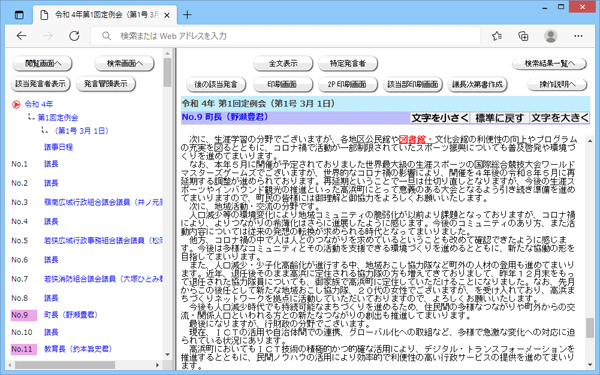Image resolution: width=600 pixels, height=375 pixels.
Task: Return to 検索結果一覧へ results list
Action: [x=549, y=64]
